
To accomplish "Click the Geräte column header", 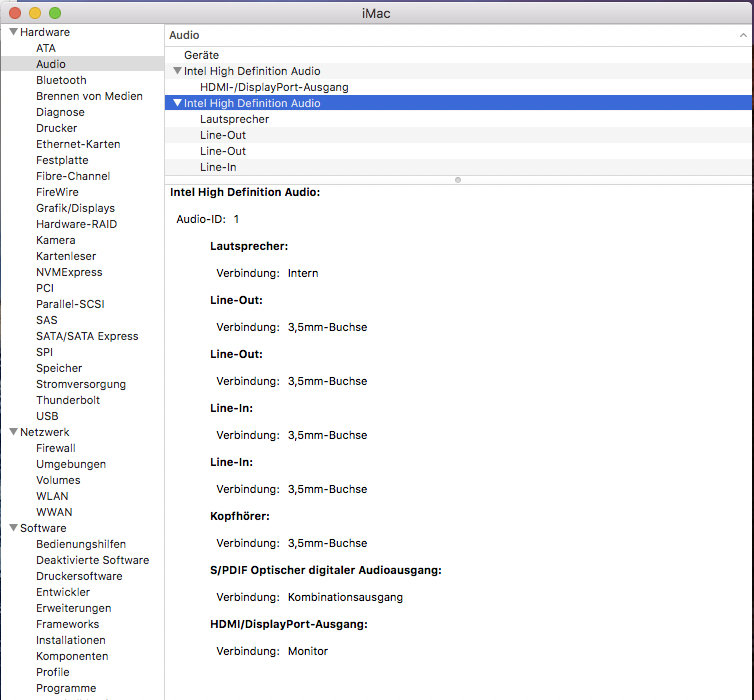I will [201, 55].
